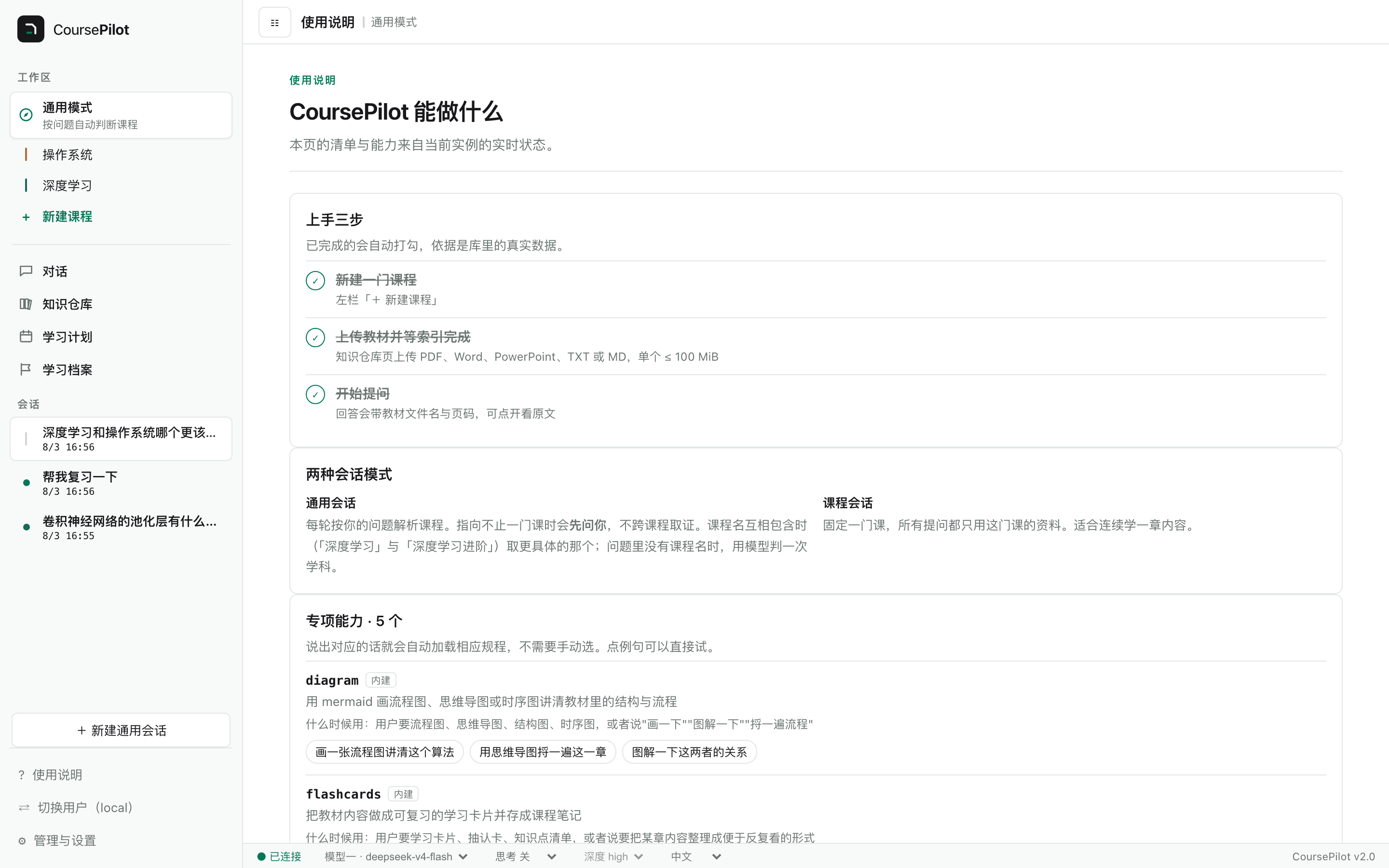This screenshot has width=1389, height=868.
Task: Go to the 对话 section
Action: click(121, 271)
